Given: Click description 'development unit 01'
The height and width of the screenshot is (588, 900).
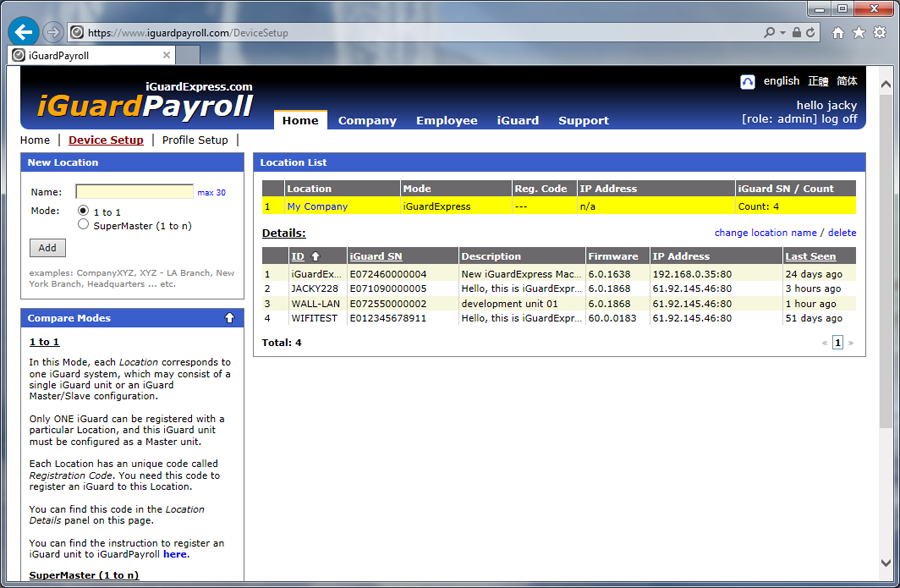Looking at the screenshot, I should pos(510,304).
